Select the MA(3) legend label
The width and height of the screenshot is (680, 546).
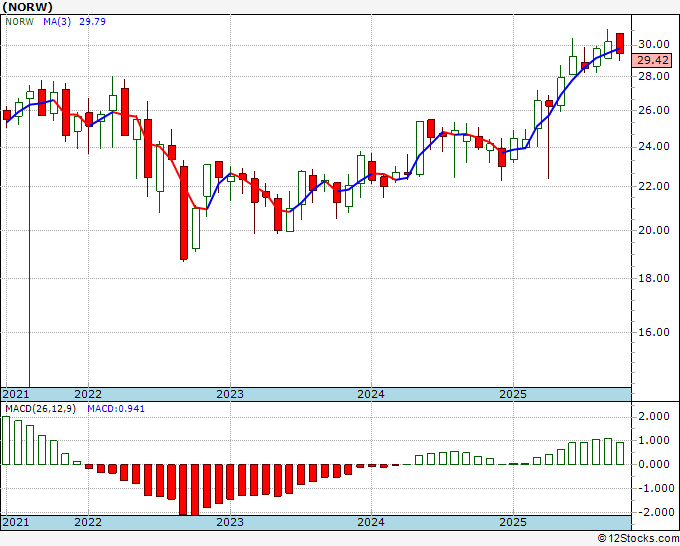(x=57, y=22)
